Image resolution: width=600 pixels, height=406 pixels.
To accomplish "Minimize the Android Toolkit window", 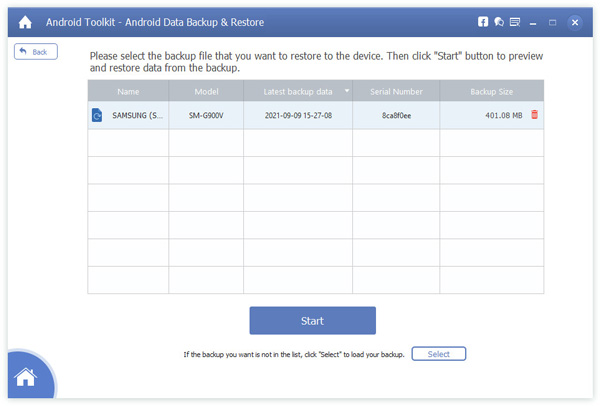I will coord(533,23).
